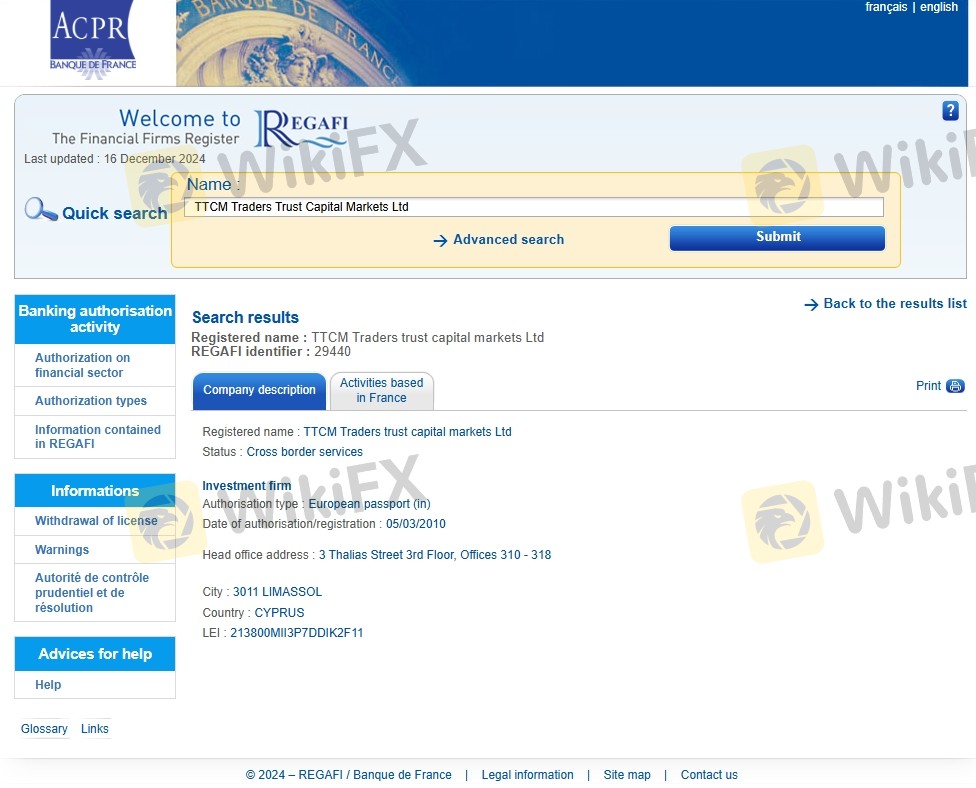This screenshot has width=976, height=788.
Task: Click the arrow before Back to results list
Action: (x=810, y=304)
